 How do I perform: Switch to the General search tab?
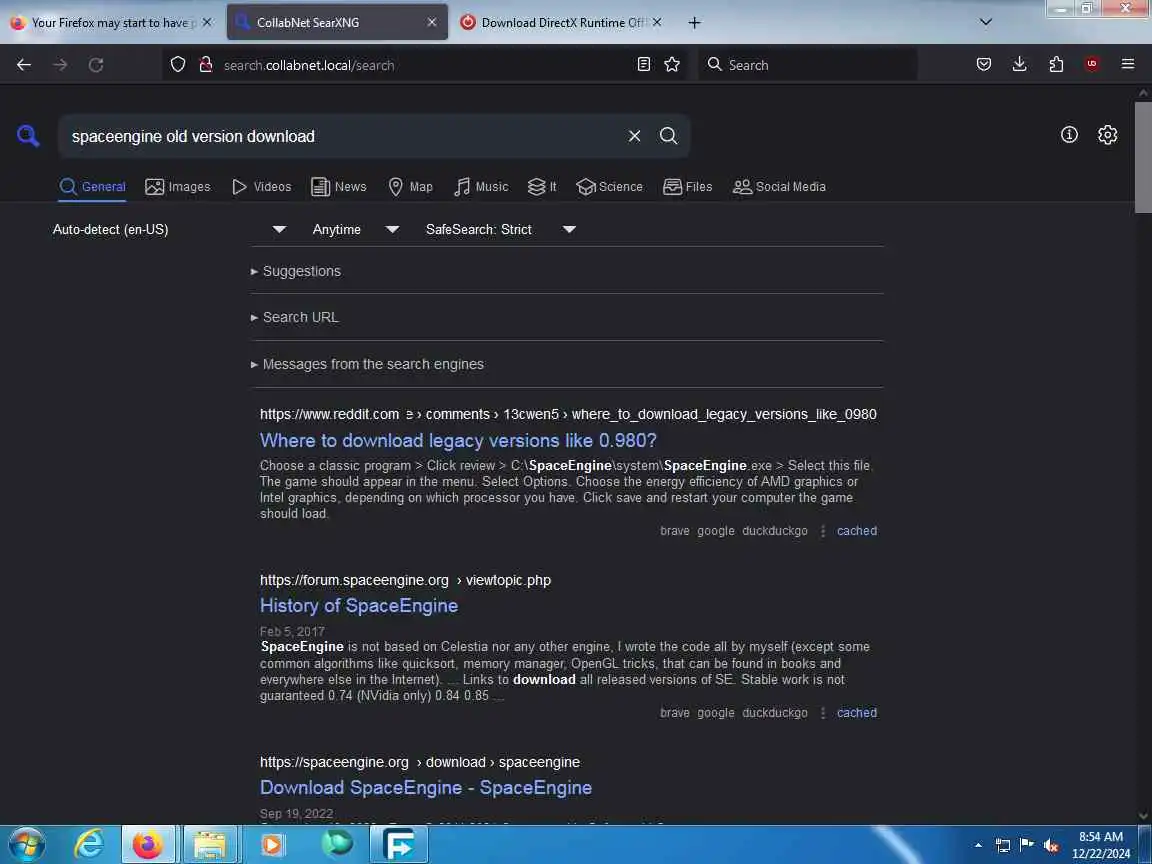click(x=93, y=187)
